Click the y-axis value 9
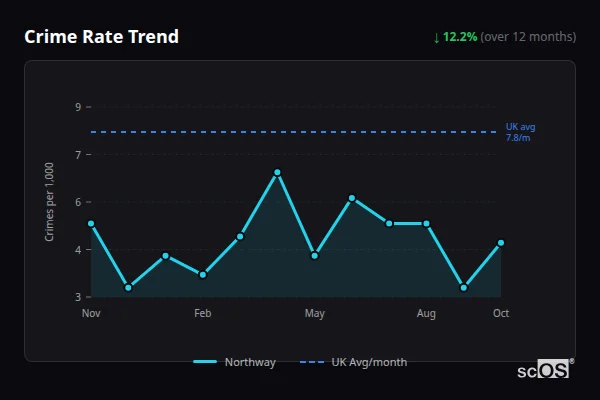The width and height of the screenshot is (600, 400). tap(78, 107)
